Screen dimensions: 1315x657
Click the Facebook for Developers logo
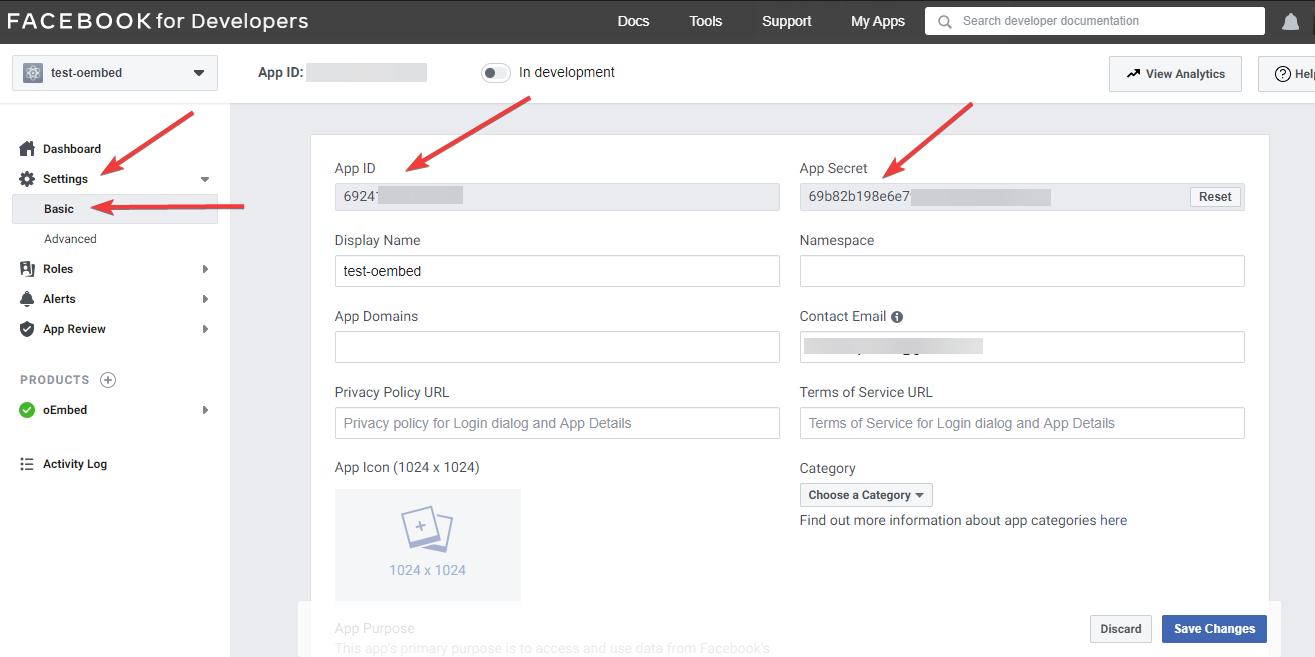(x=158, y=21)
